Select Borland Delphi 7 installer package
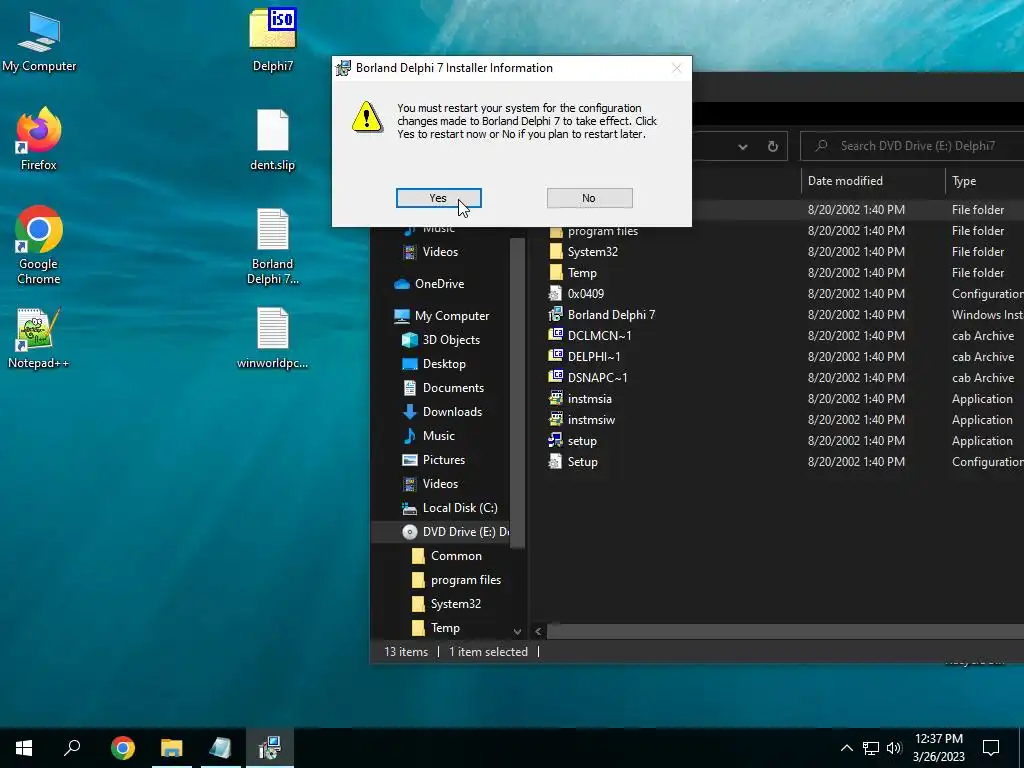The width and height of the screenshot is (1024, 768). 611,315
